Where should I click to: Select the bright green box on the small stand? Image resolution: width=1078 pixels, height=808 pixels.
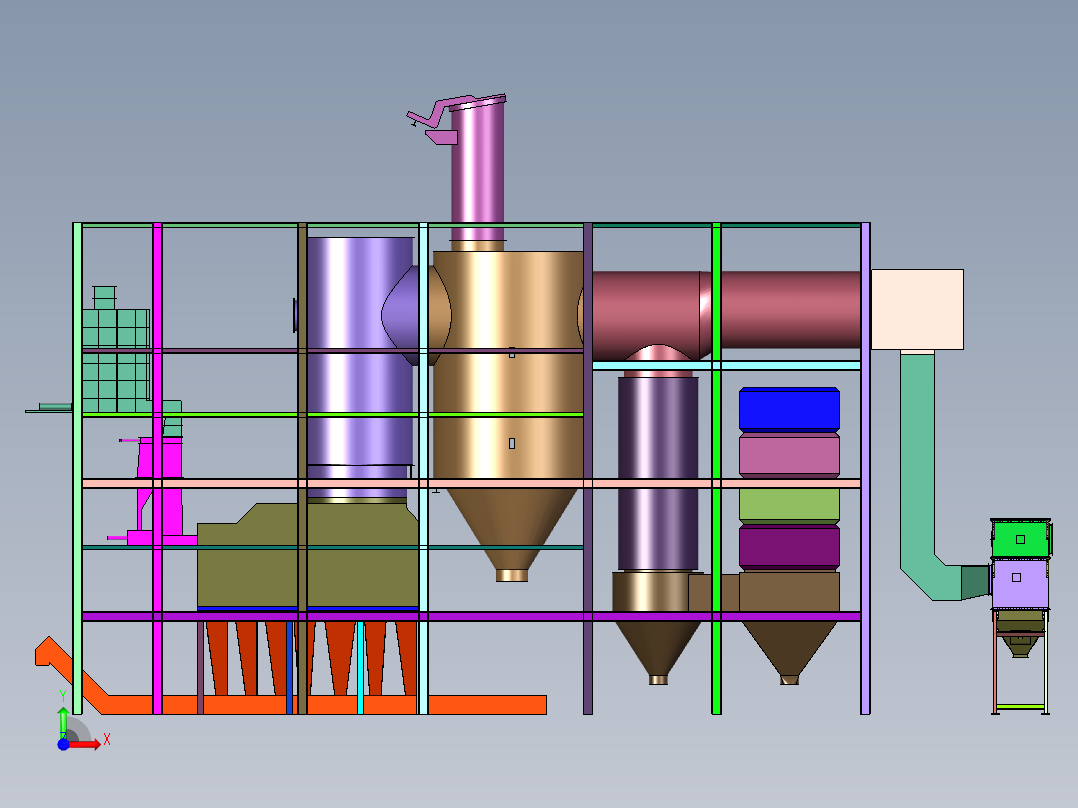pyautogui.click(x=1021, y=540)
